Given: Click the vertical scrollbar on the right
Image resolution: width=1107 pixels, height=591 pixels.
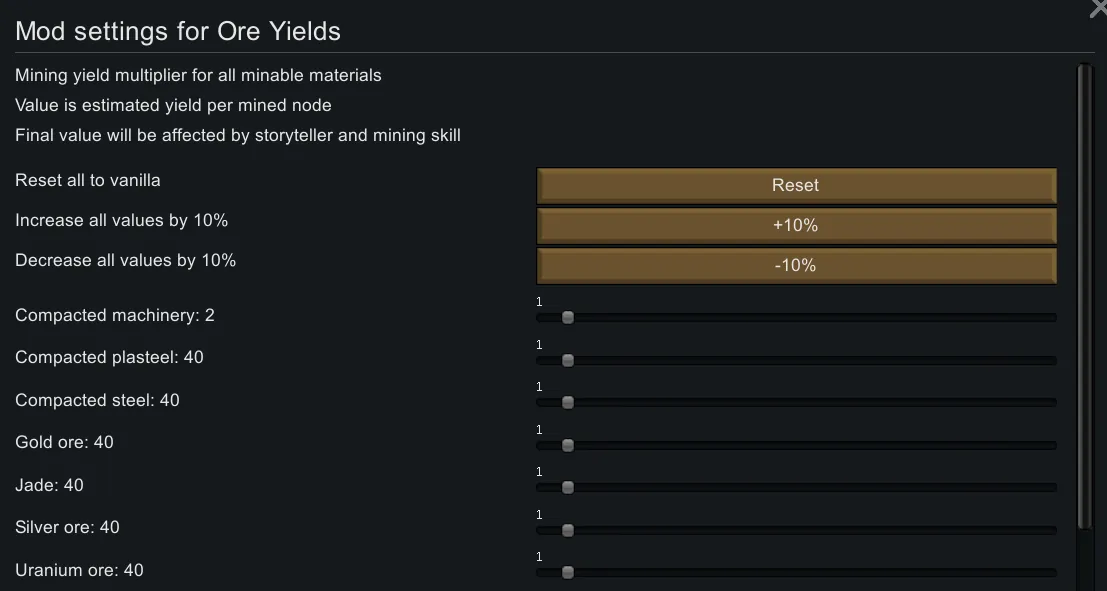Looking at the screenshot, I should pos(1085,300).
